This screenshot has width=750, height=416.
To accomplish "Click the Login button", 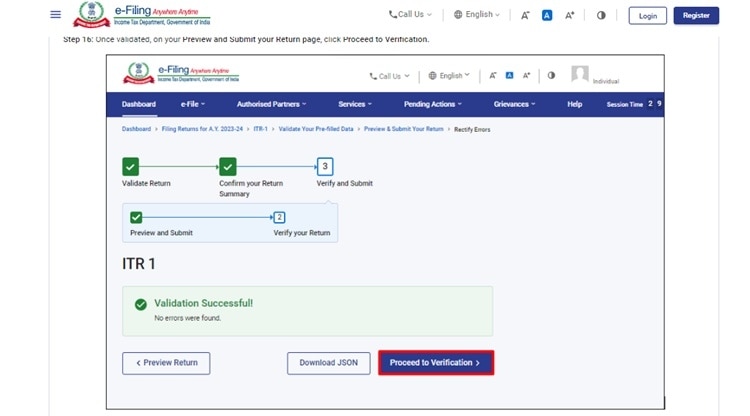I will [648, 16].
